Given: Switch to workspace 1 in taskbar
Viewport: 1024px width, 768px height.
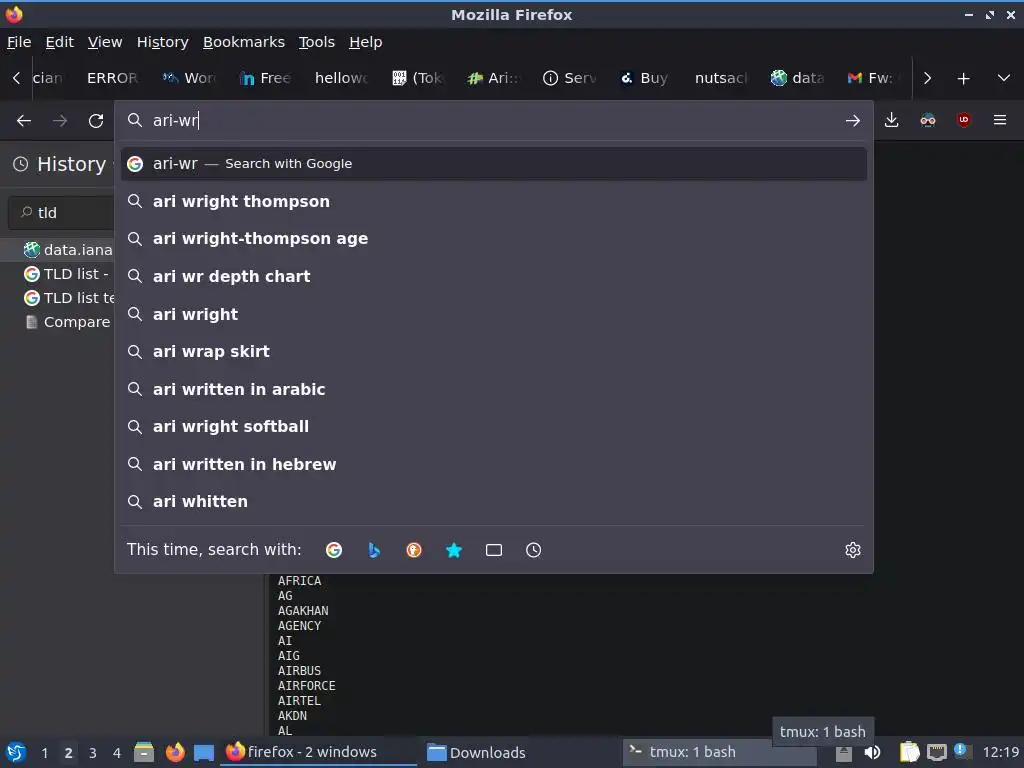Looking at the screenshot, I should point(44,753).
